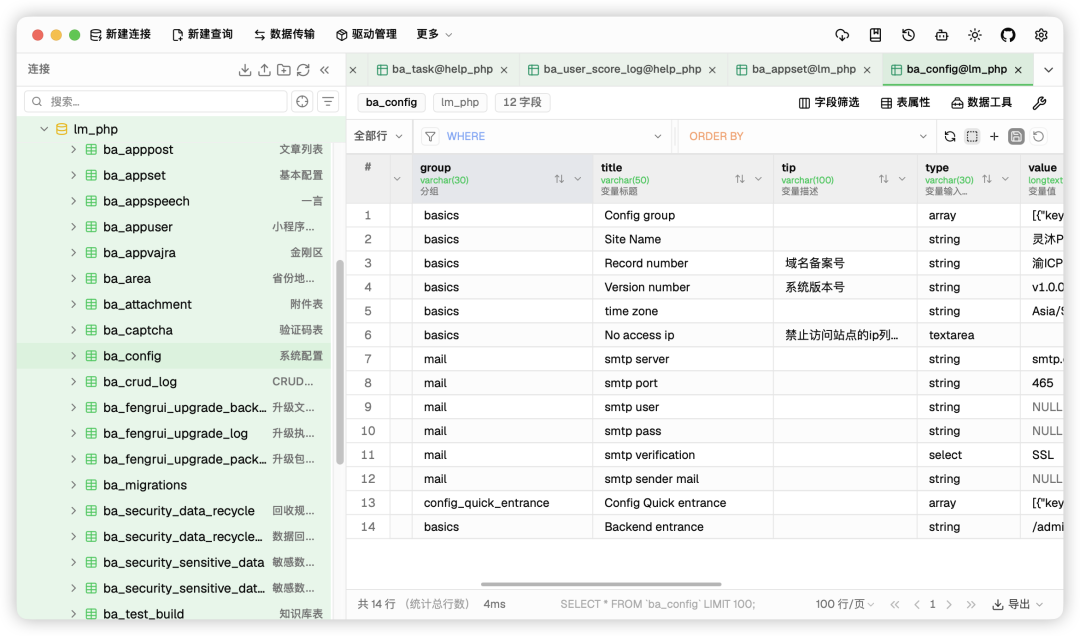
Task: Refresh table data icon
Action: pyautogui.click(x=950, y=136)
